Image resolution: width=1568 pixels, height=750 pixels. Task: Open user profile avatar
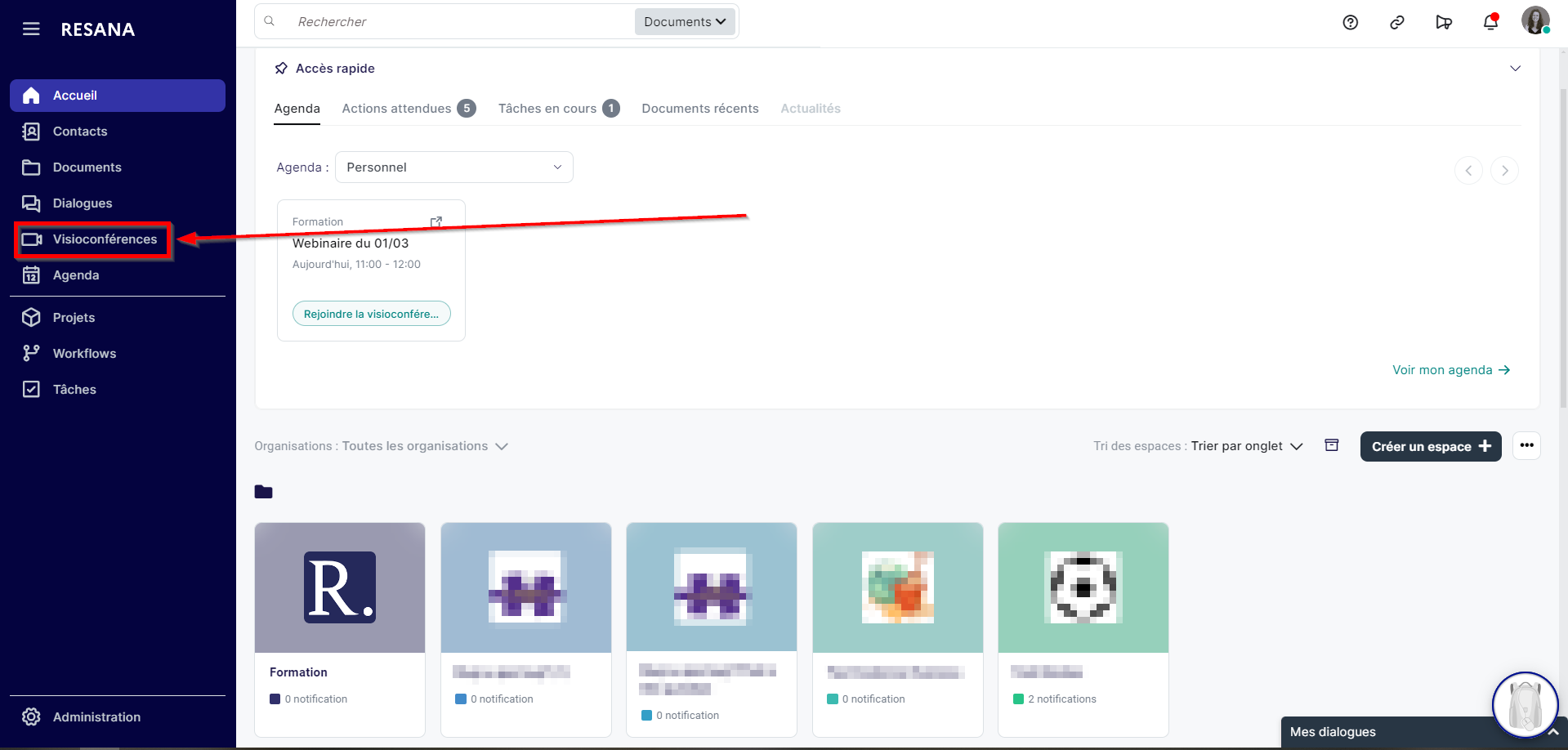(1535, 20)
